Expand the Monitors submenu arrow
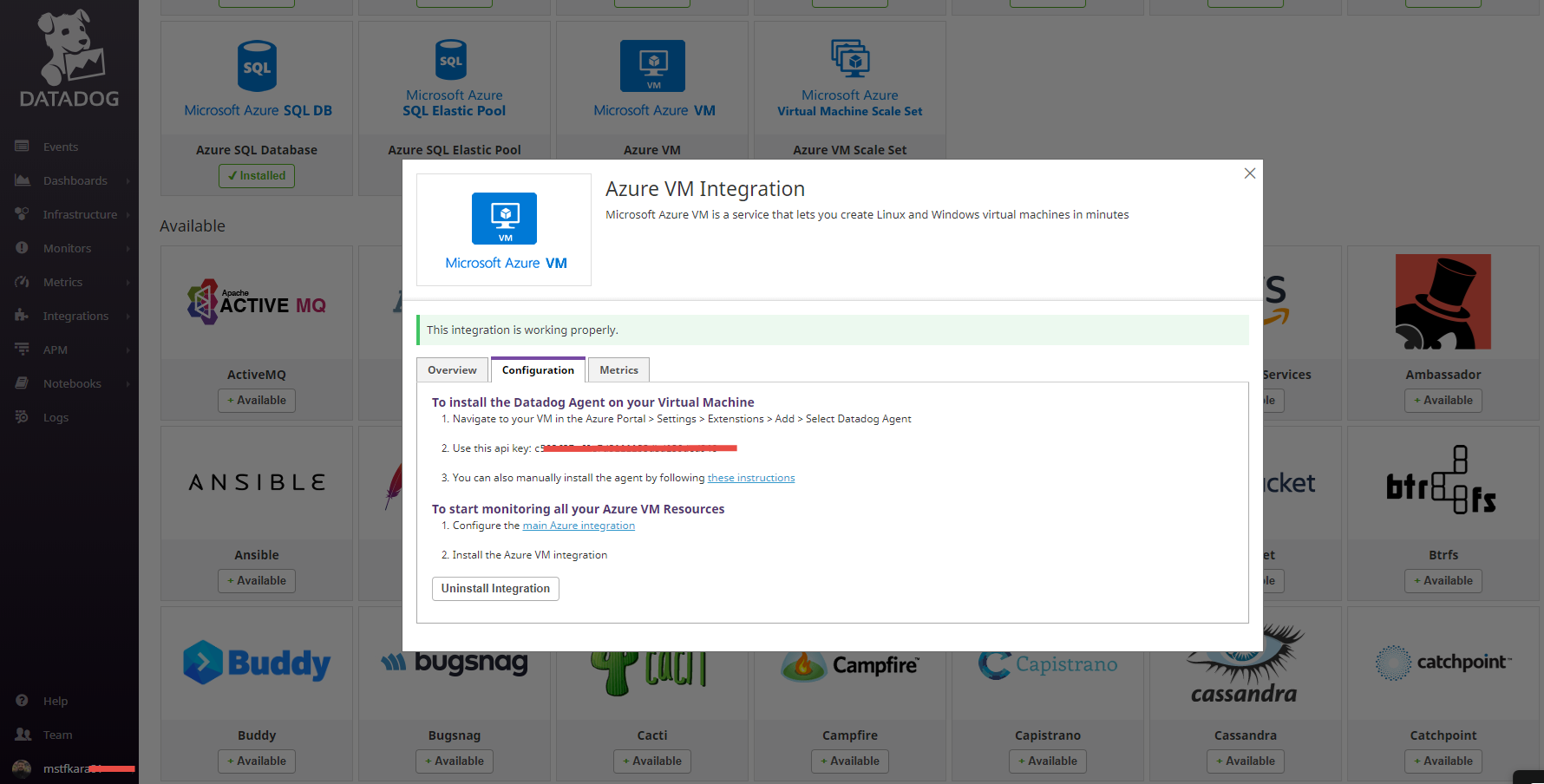1544x784 pixels. (x=128, y=249)
